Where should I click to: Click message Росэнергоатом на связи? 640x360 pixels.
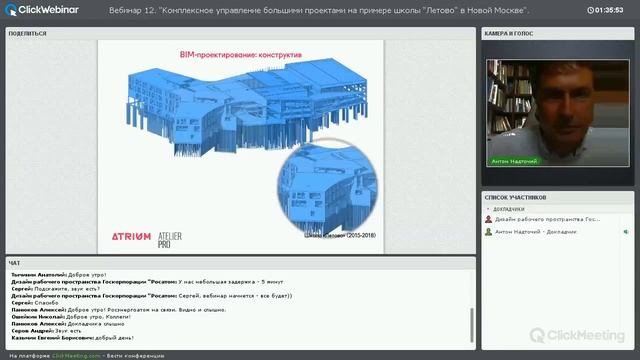click(147, 310)
